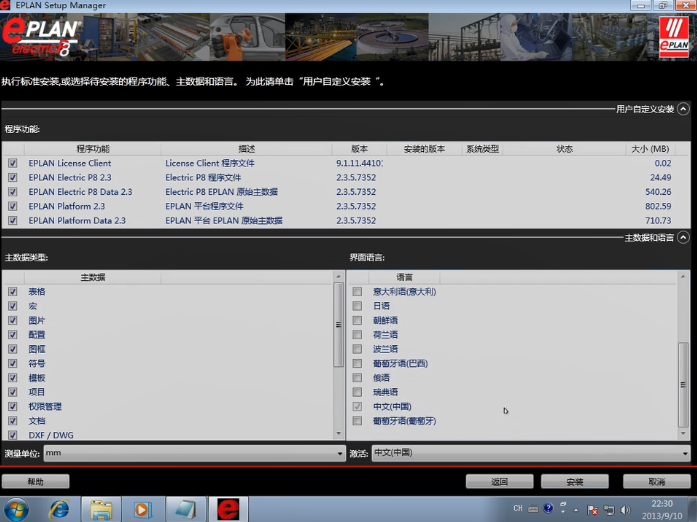Image resolution: width=697 pixels, height=522 pixels.
Task: Click the 安装 button
Action: [574, 482]
